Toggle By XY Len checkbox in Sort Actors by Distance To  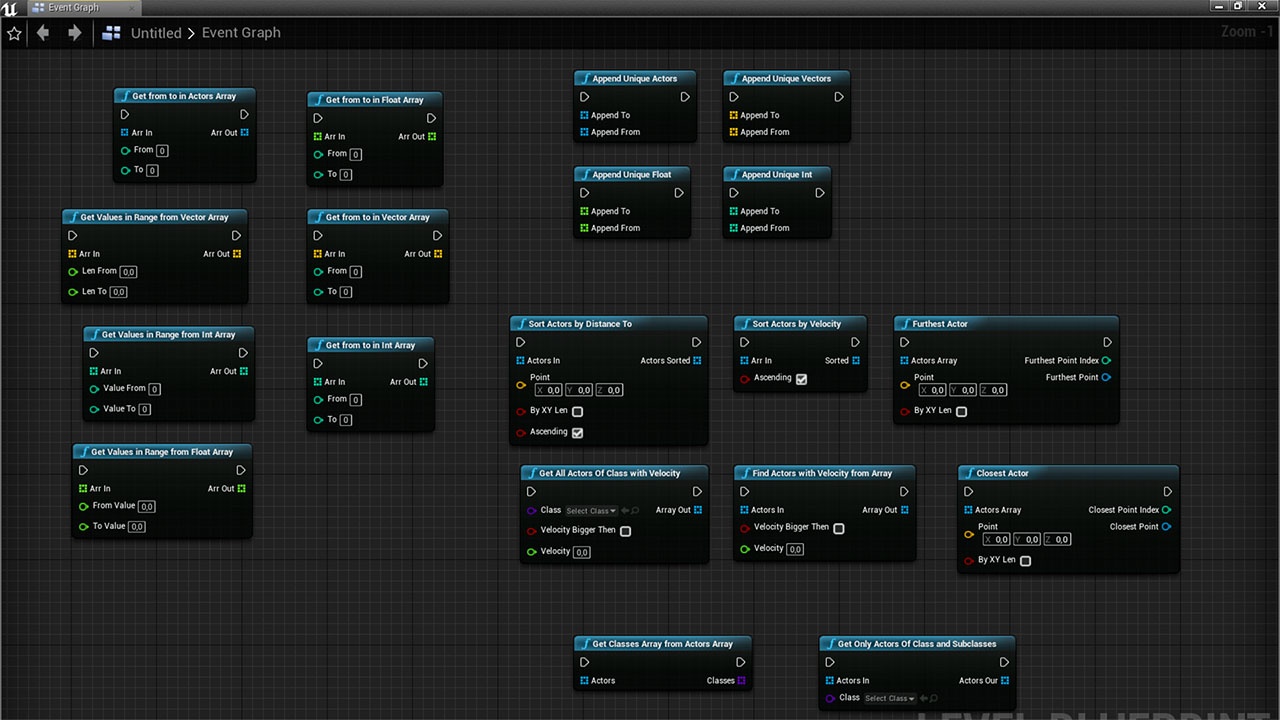click(x=578, y=411)
